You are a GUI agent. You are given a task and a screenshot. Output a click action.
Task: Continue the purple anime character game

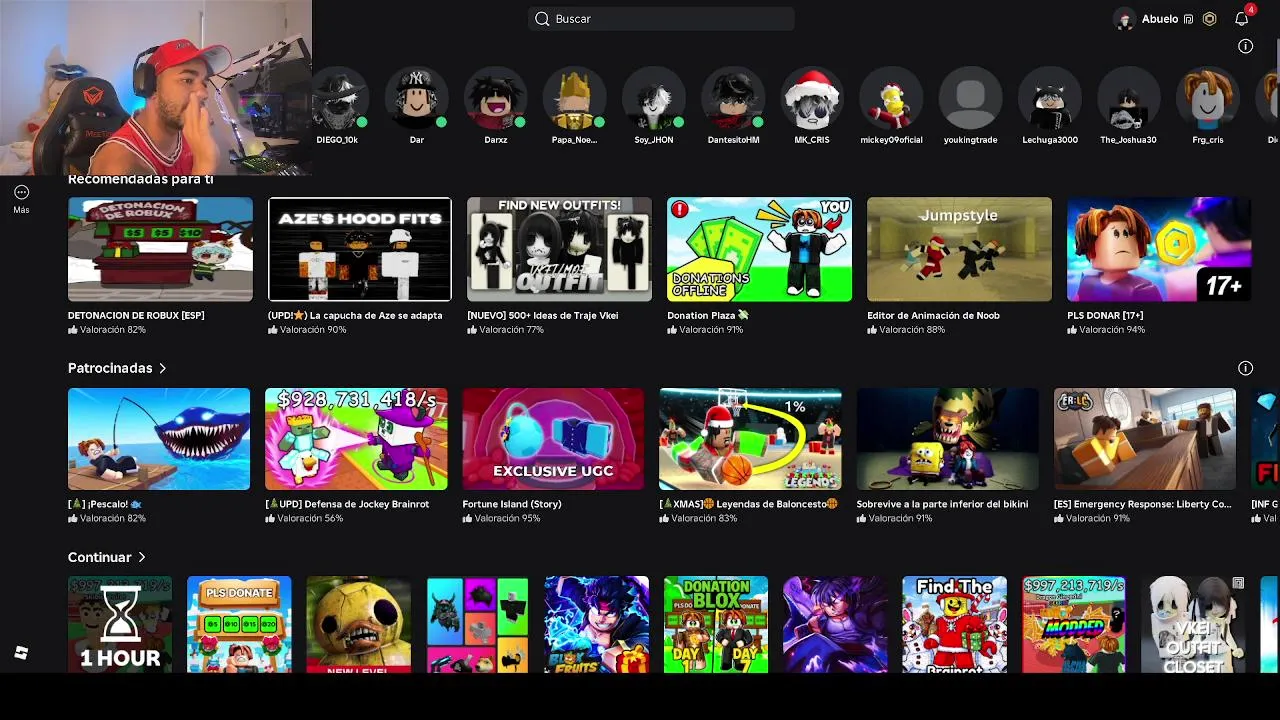point(835,624)
